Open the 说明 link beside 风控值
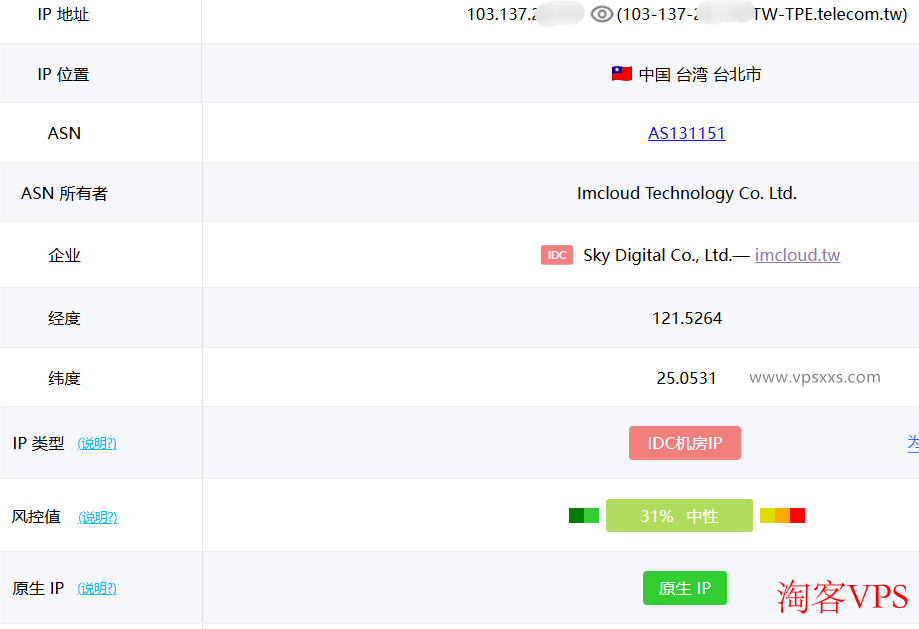This screenshot has width=919, height=629. tap(97, 517)
